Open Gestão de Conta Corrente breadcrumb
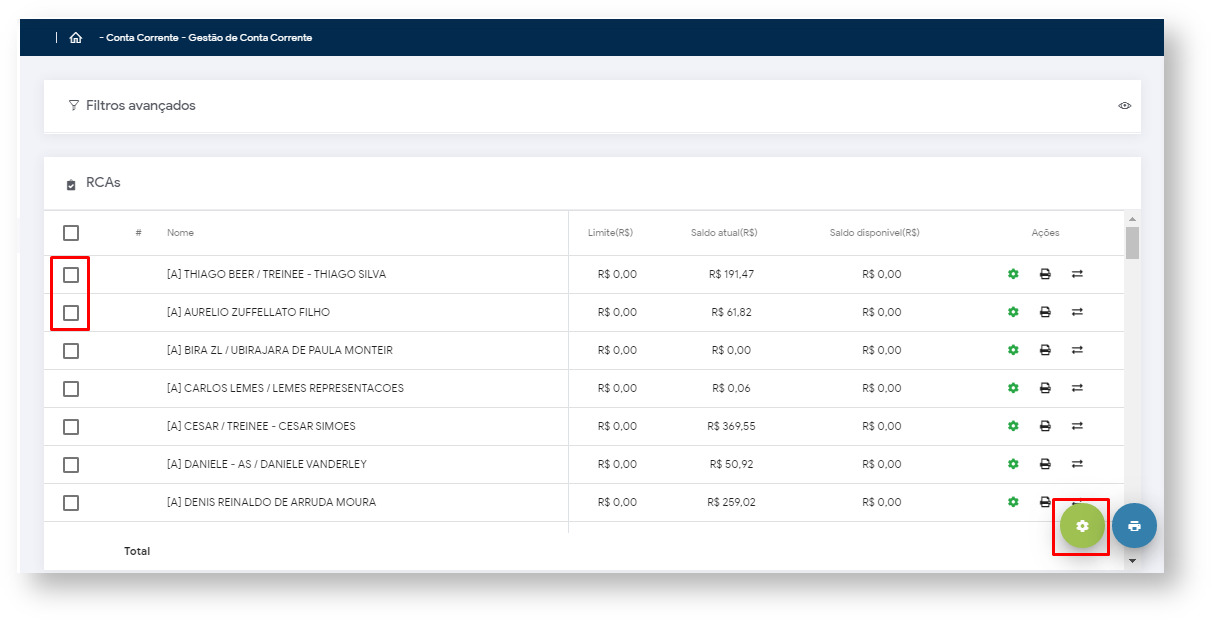Screen dimensions: 1212x621 pyautogui.click(x=250, y=38)
